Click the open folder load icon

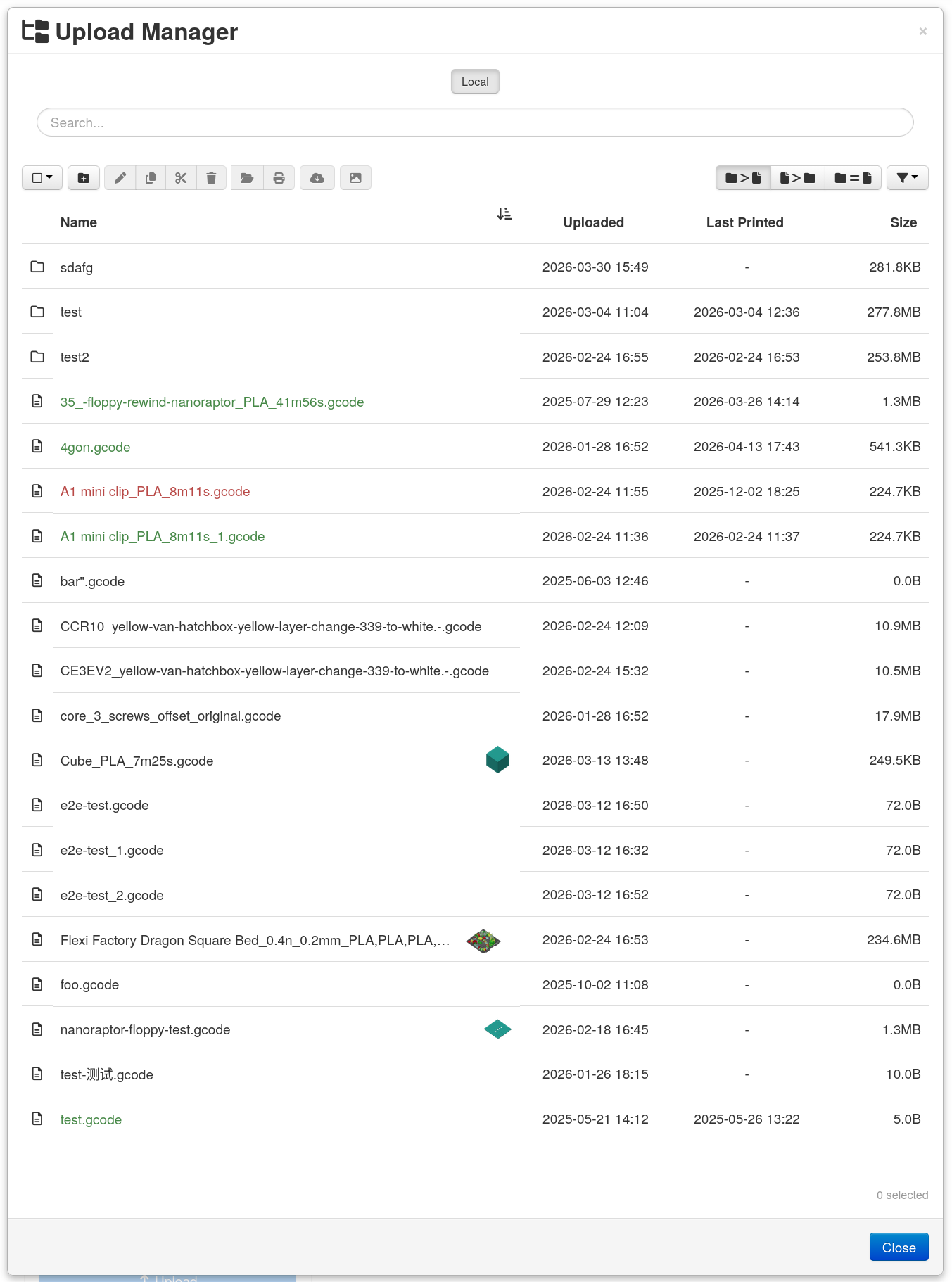tap(247, 178)
